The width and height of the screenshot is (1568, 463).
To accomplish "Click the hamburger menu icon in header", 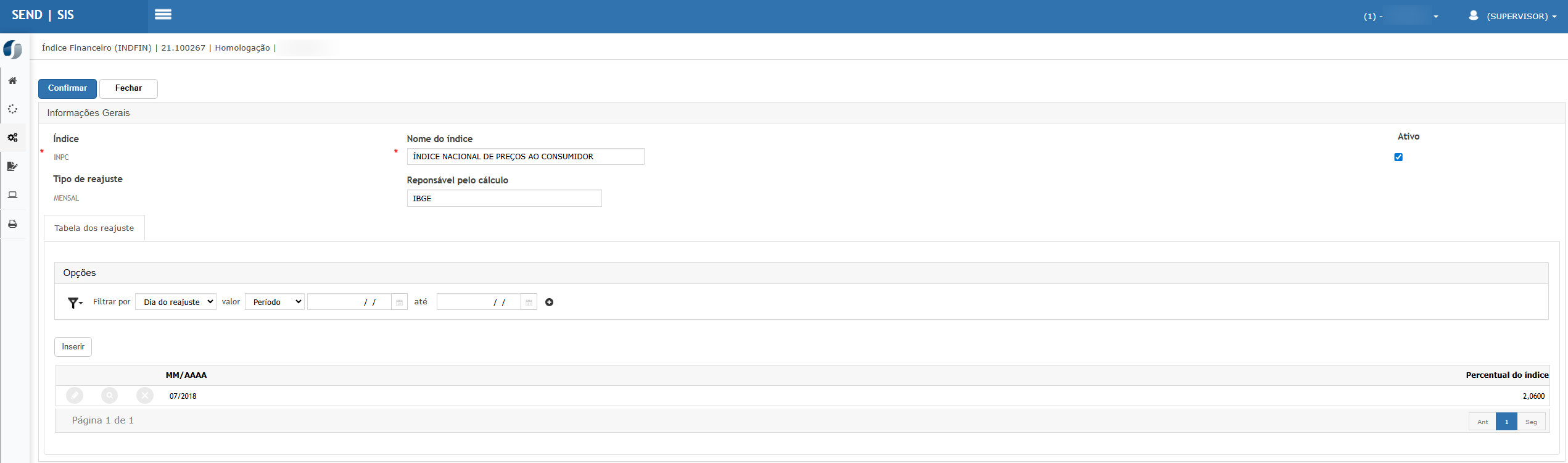I will 163,14.
